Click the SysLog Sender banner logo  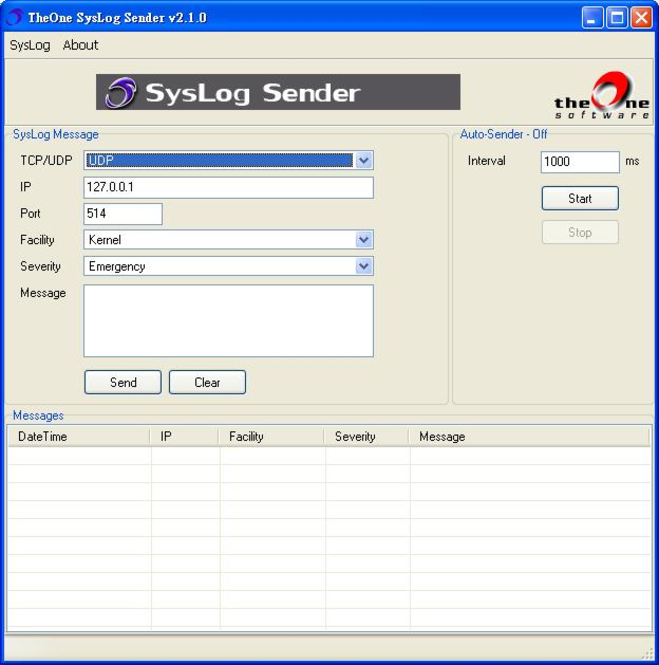(278, 92)
